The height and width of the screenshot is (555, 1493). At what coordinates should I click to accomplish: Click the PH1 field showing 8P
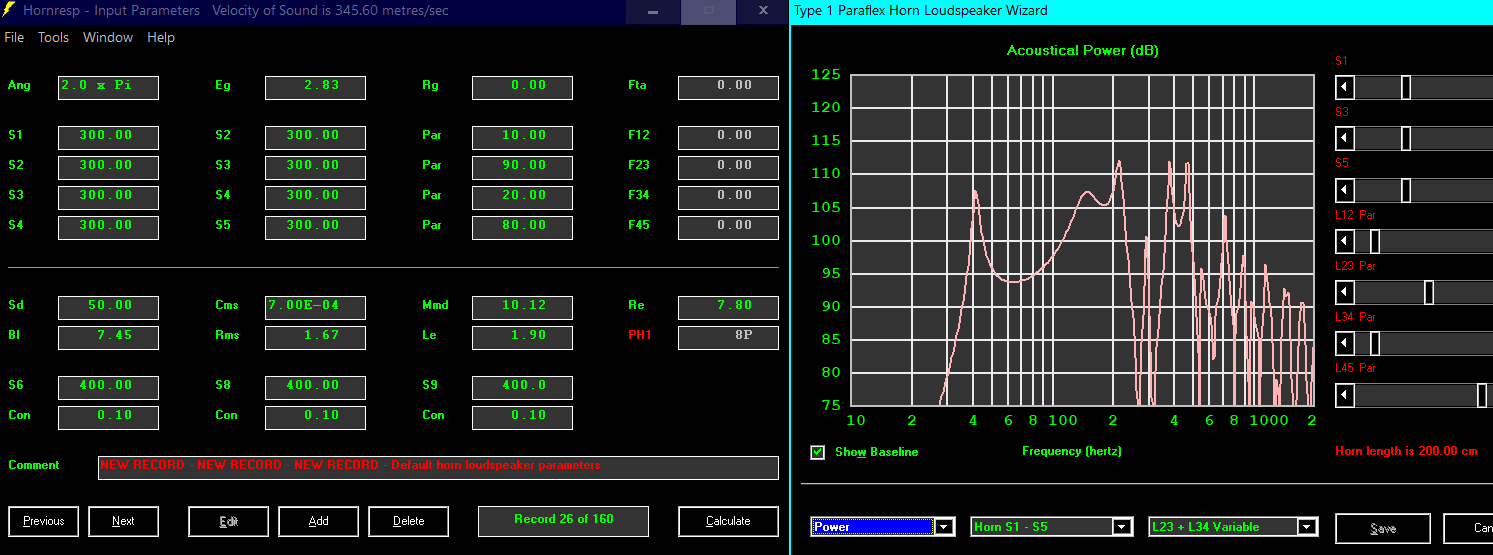click(728, 337)
